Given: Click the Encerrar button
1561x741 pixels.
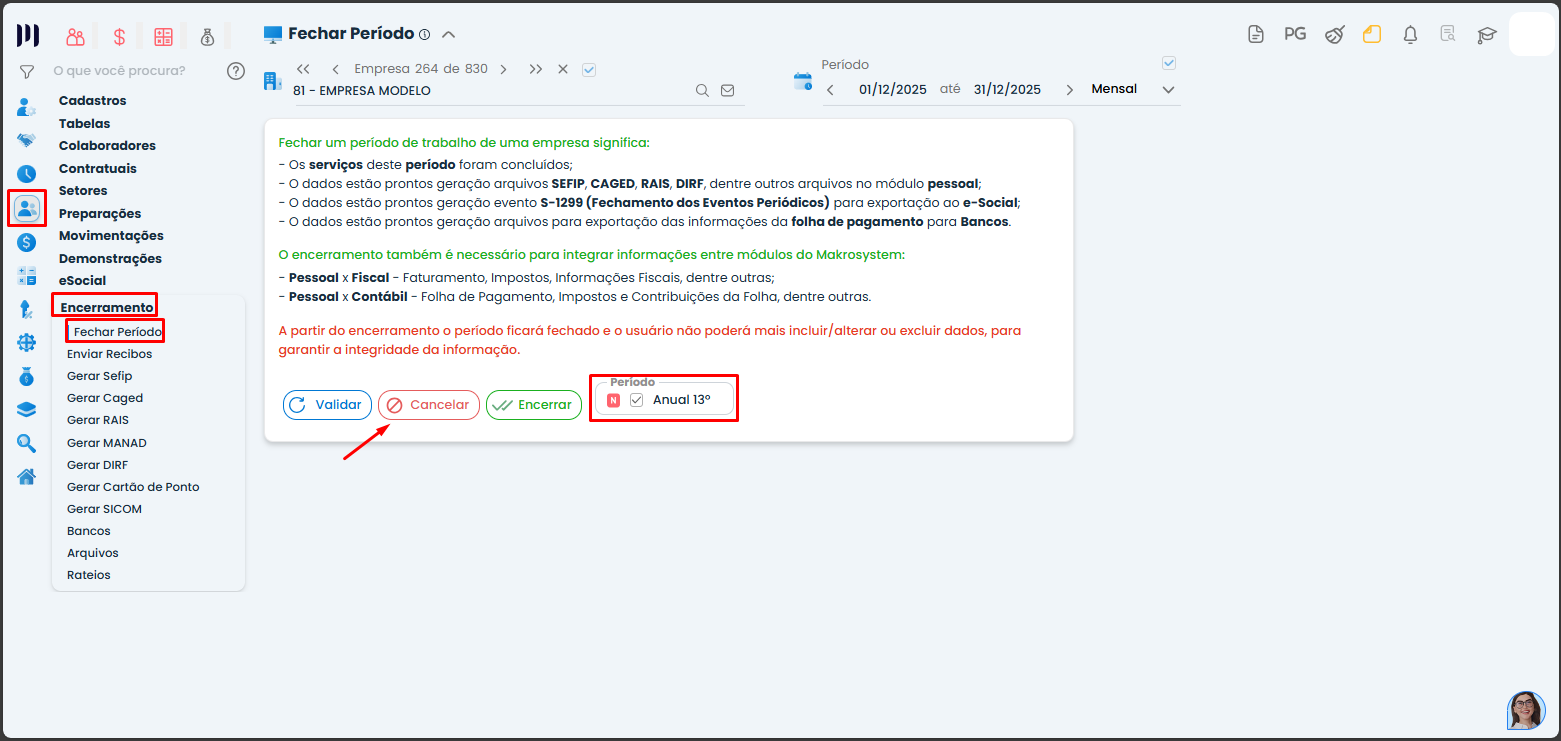Looking at the screenshot, I should point(534,405).
